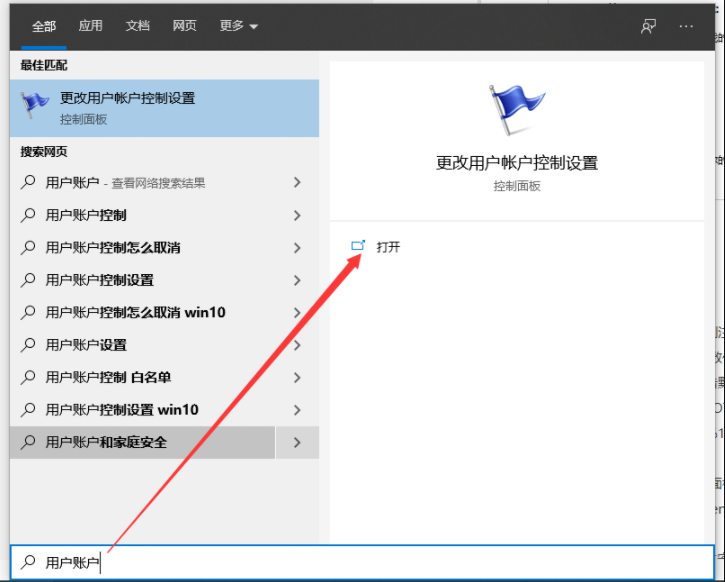Click the 用户账户 search input field
The width and height of the screenshot is (725, 582).
[x=360, y=563]
